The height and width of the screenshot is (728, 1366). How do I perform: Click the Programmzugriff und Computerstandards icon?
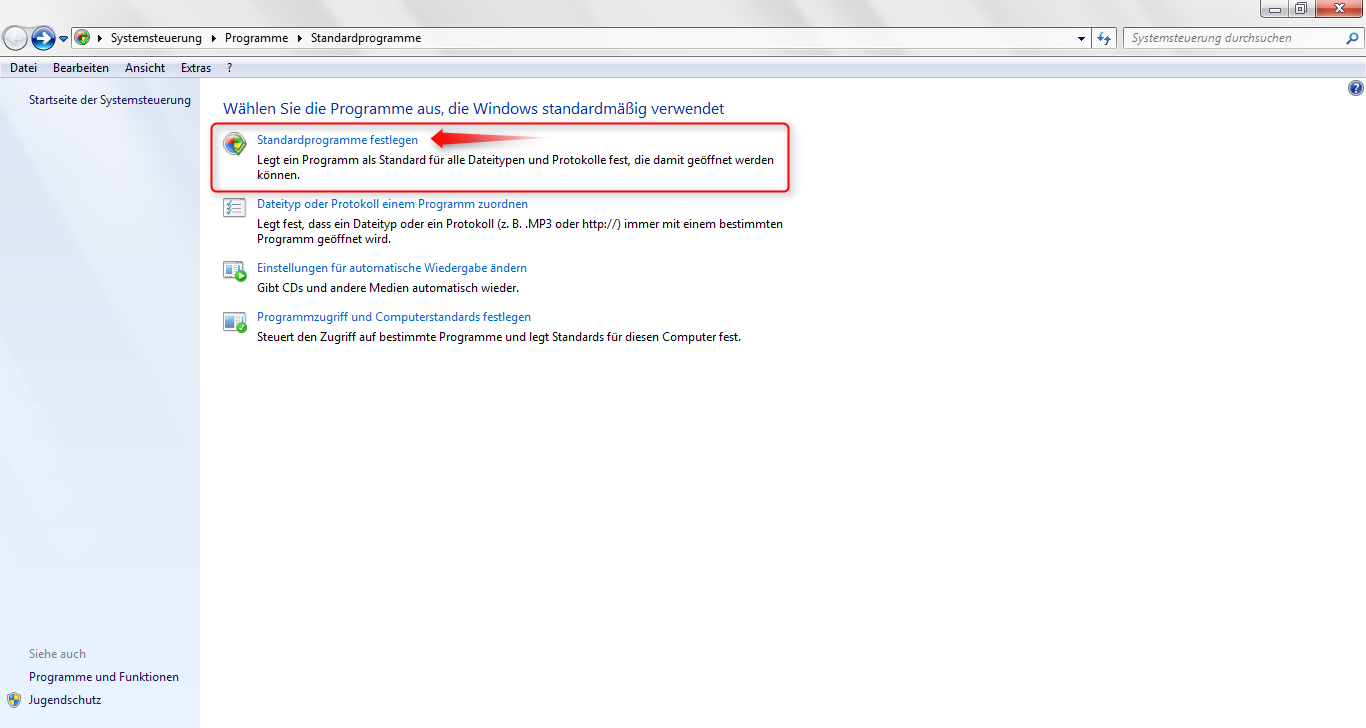tap(235, 321)
